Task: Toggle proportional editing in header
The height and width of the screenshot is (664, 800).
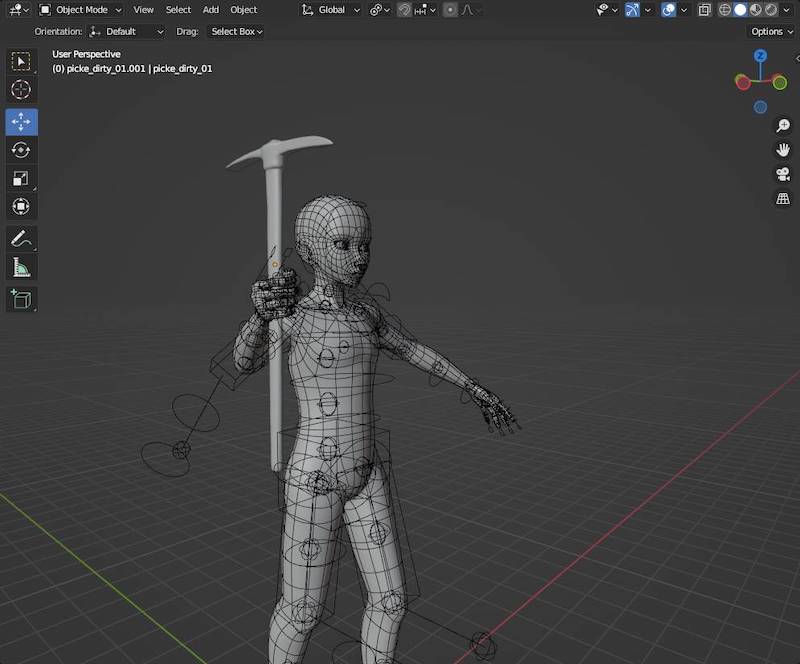Action: click(451, 10)
